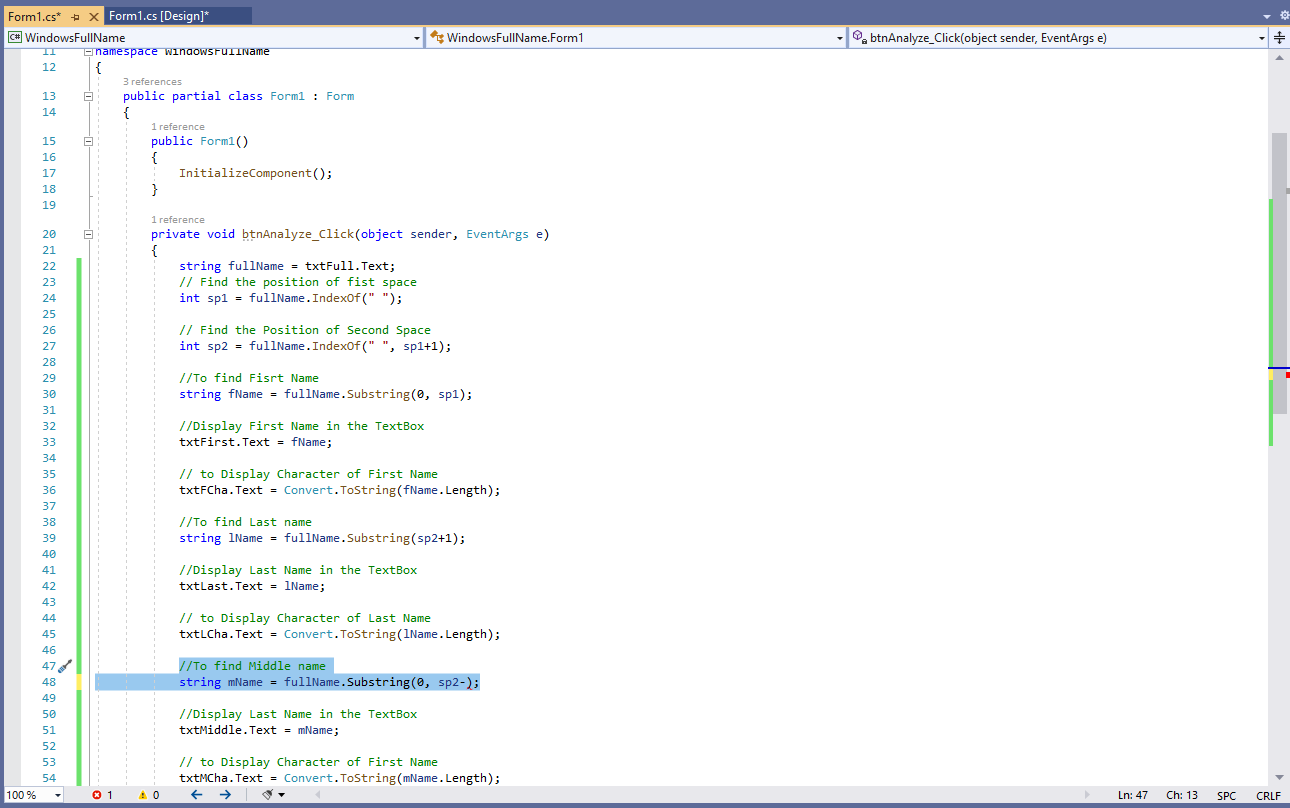The height and width of the screenshot is (808, 1290).
Task: Click the red error mark in scrollbar margin
Action: tap(1288, 374)
